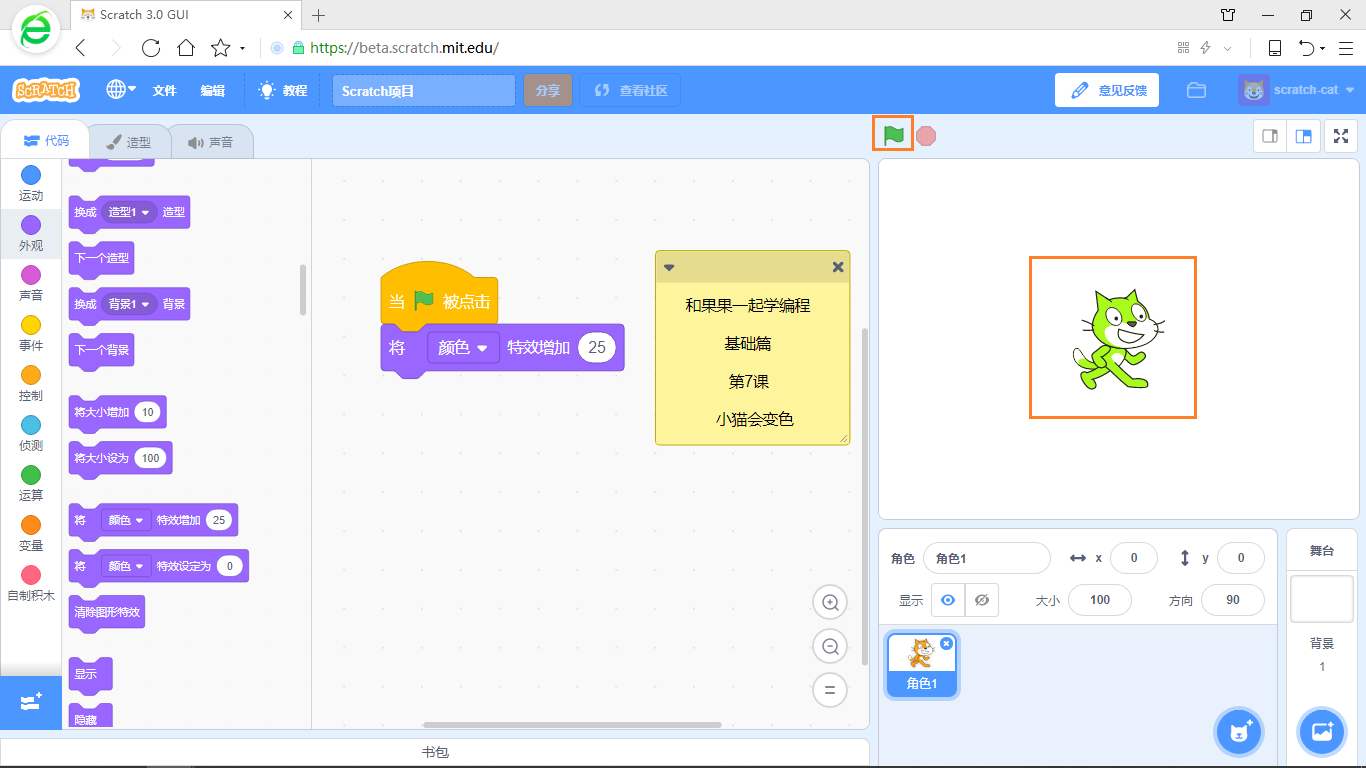Click the 显示 block in palette
The height and width of the screenshot is (768, 1366).
[x=90, y=674]
